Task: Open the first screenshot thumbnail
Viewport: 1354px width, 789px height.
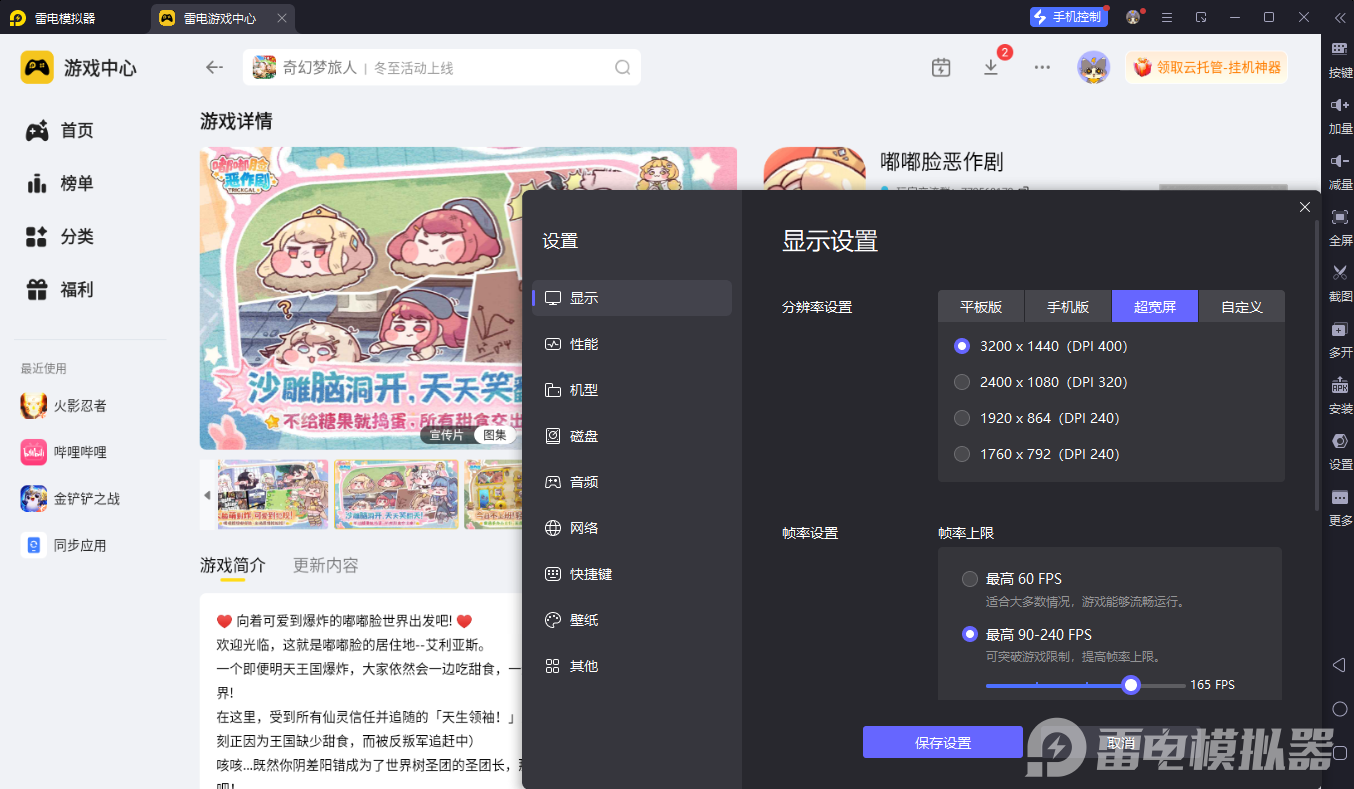Action: (x=273, y=495)
